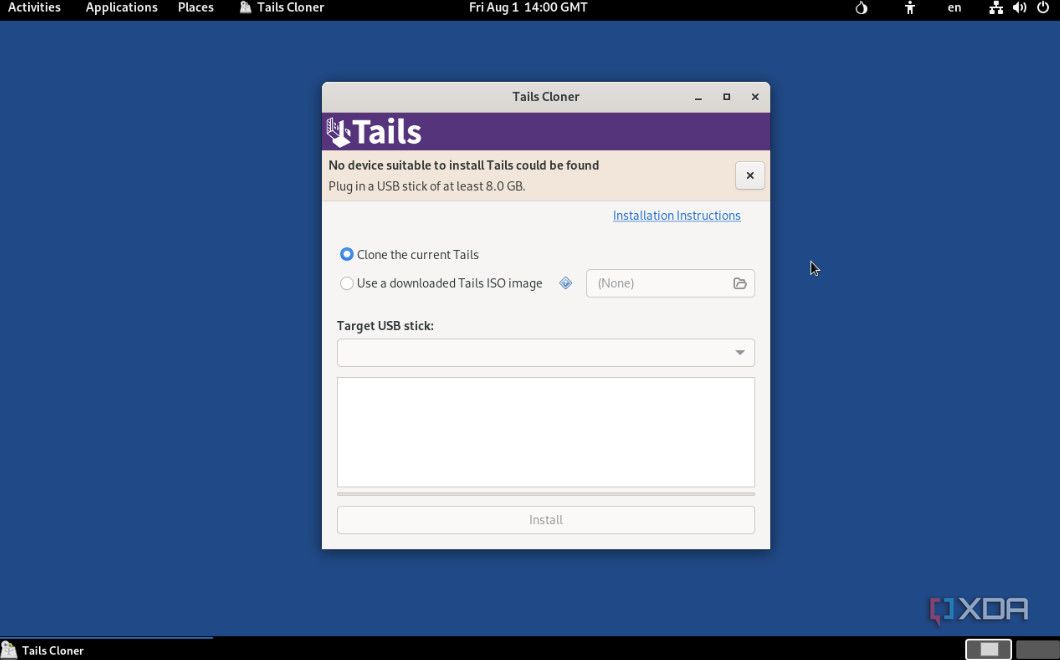Screen dimensions: 1060x660
Task: Minimize the Tails Cloner window
Action: tap(698, 97)
